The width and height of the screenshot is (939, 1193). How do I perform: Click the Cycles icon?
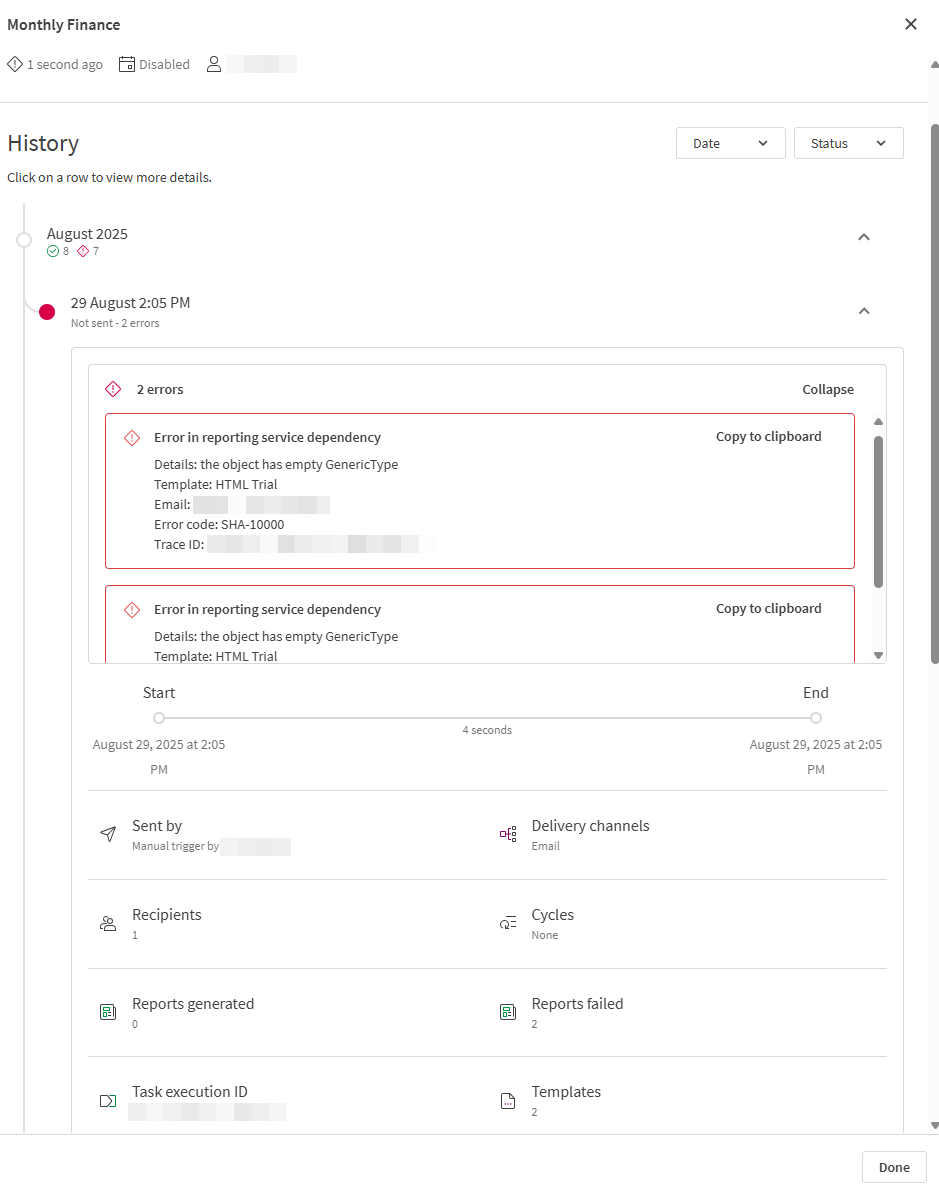coord(508,922)
